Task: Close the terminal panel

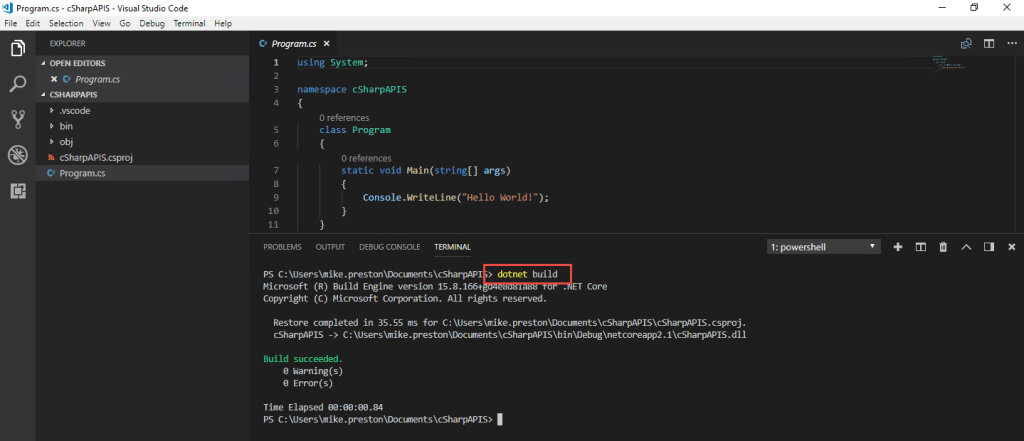Action: (1012, 247)
